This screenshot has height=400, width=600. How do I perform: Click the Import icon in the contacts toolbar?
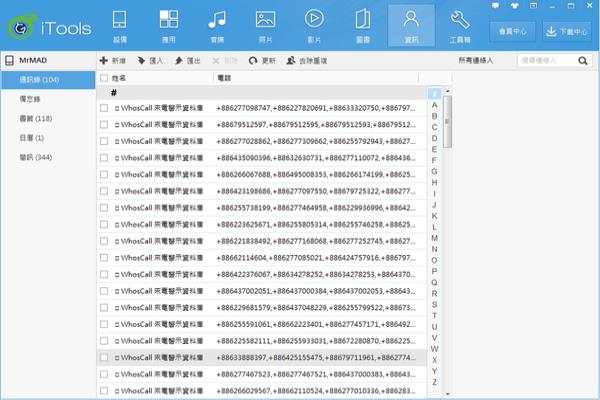(x=141, y=60)
